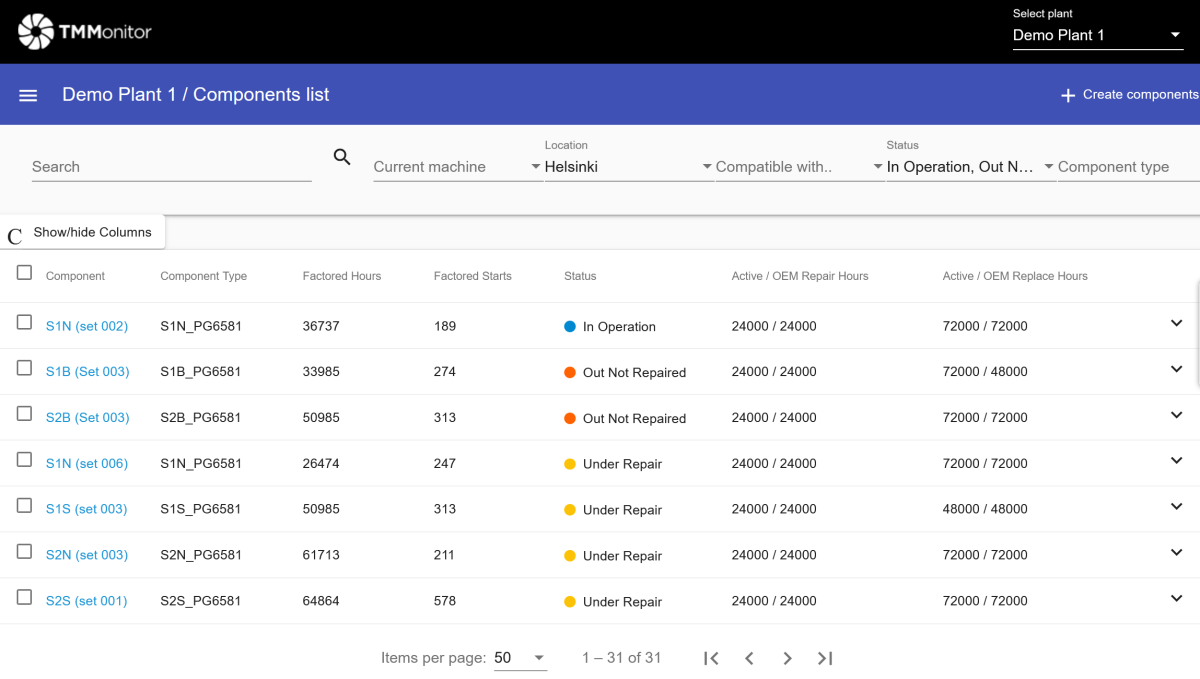Go to the next page
The width and height of the screenshot is (1200, 679).
point(787,658)
